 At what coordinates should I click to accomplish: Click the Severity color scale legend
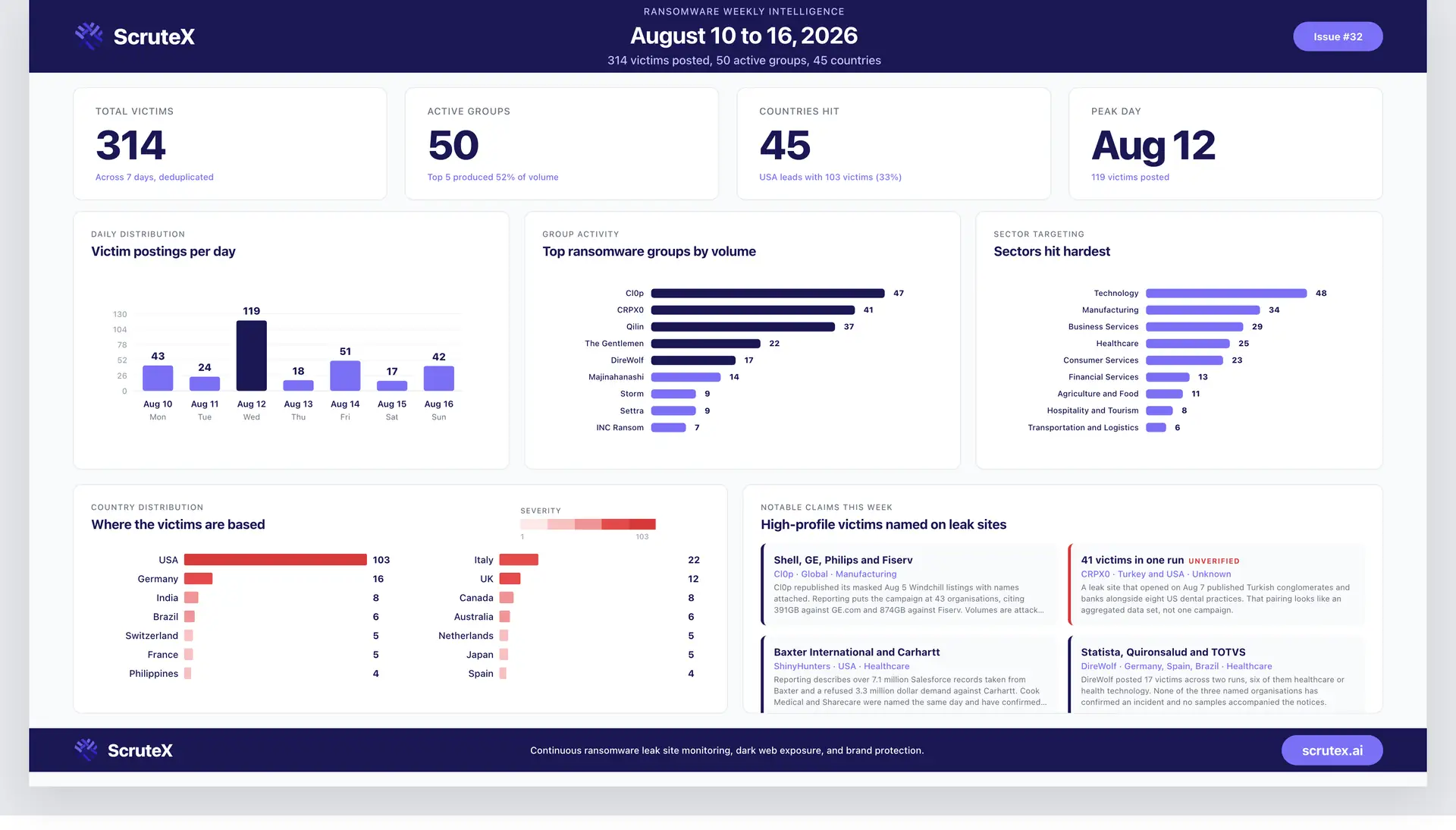coord(588,524)
